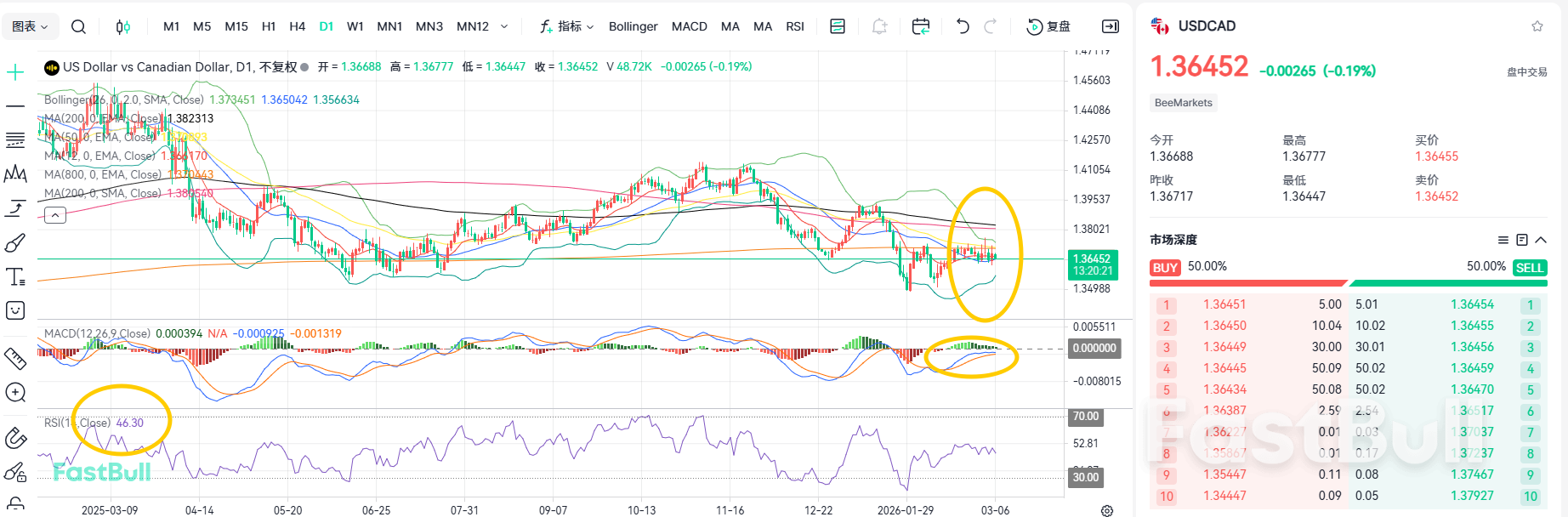Click the red BUY depth label
This screenshot has height=517, width=1568.
pyautogui.click(x=1164, y=267)
